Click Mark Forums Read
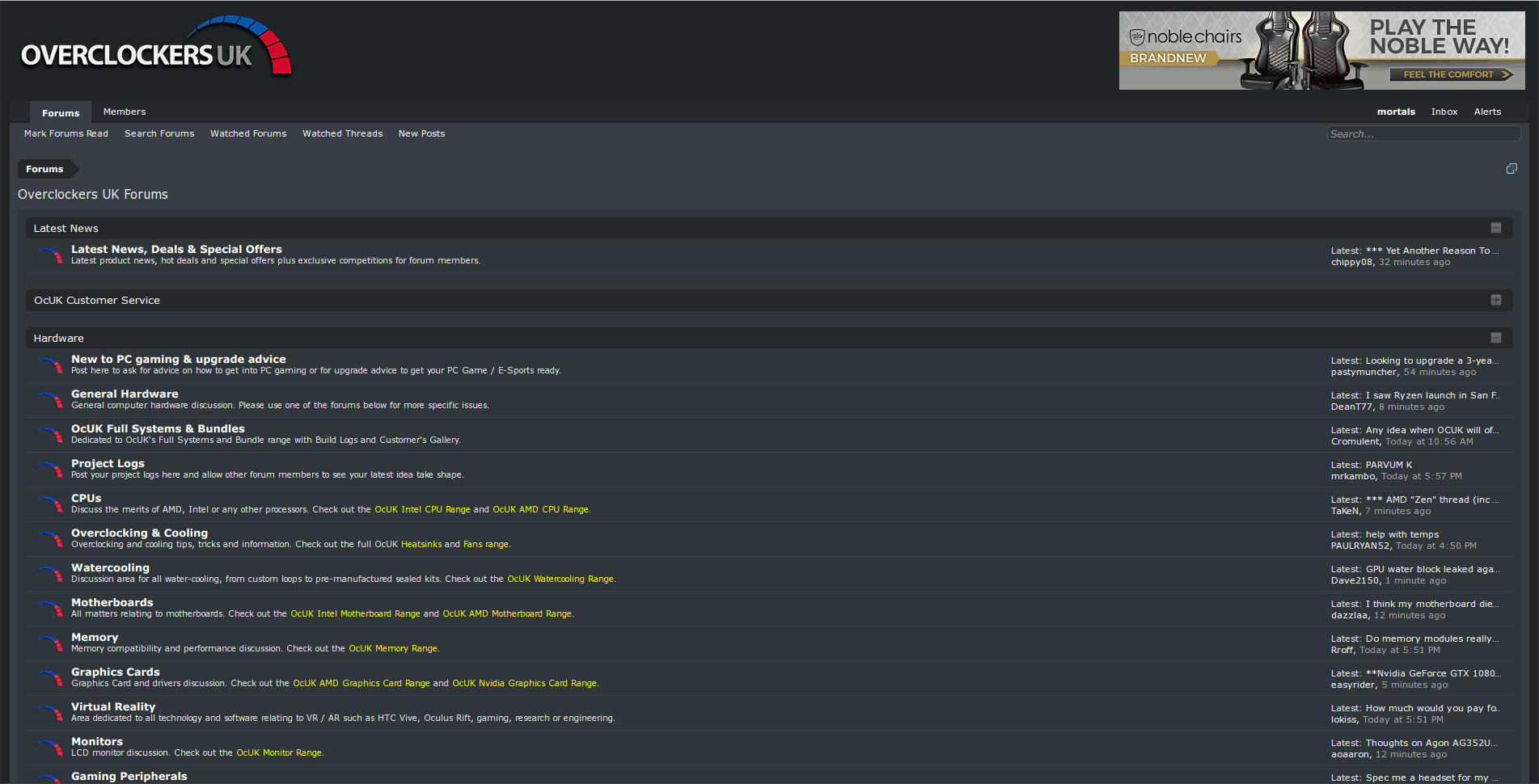Viewport: 1539px width, 784px height. click(x=66, y=133)
